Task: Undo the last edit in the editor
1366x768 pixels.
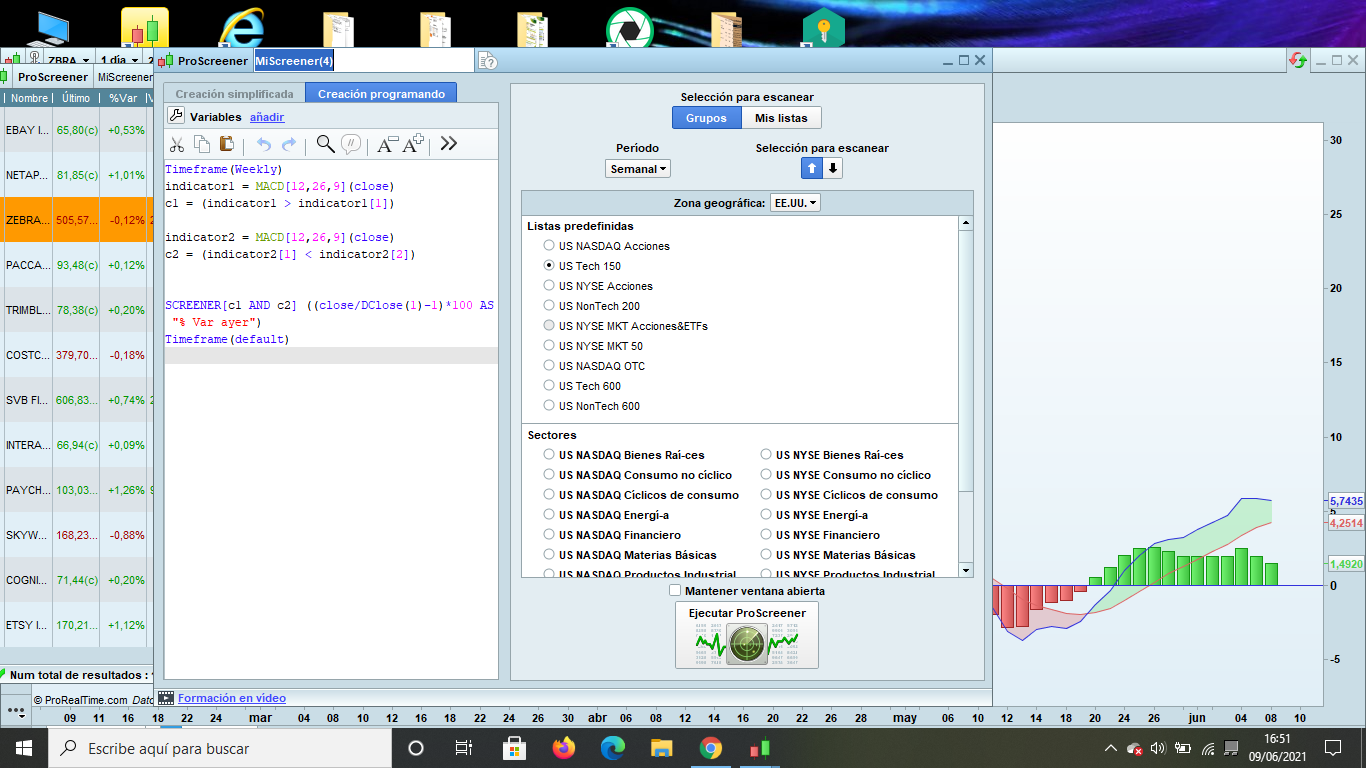Action: (x=264, y=144)
